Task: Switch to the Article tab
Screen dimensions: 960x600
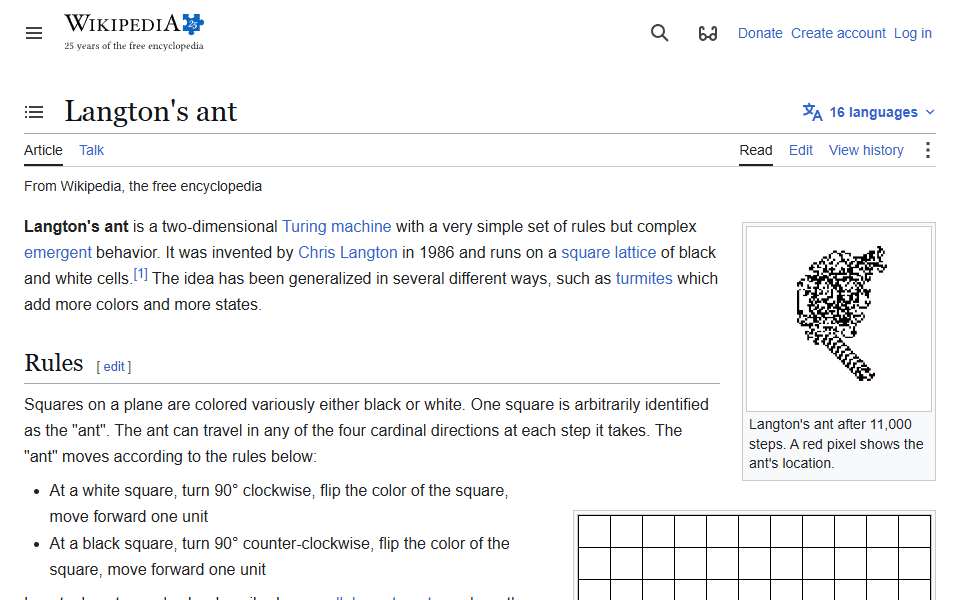Action: (x=43, y=151)
